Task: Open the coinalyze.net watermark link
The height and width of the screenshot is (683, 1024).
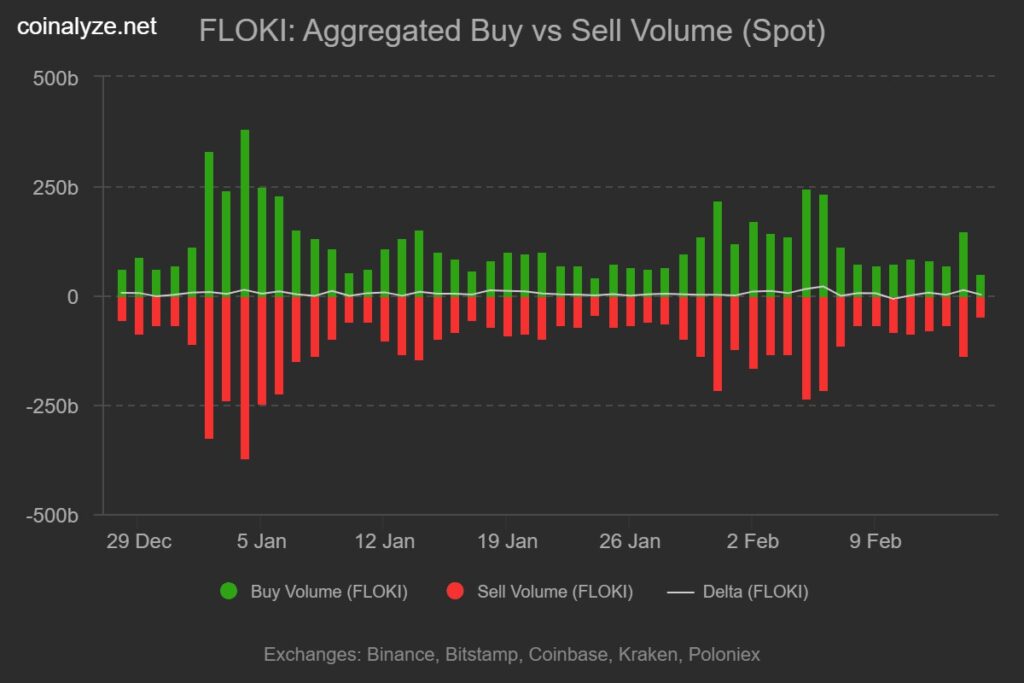Action: [88, 27]
